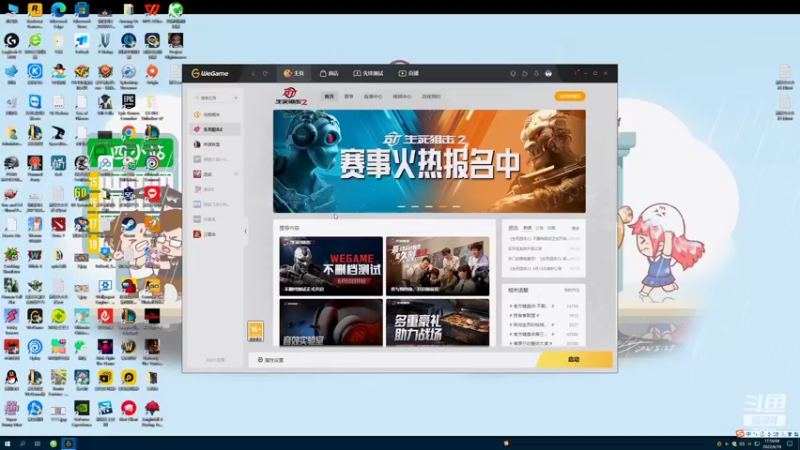The image size is (800, 450).
Task: Open the QQ penguin desktop icon
Action: (x=11, y=381)
